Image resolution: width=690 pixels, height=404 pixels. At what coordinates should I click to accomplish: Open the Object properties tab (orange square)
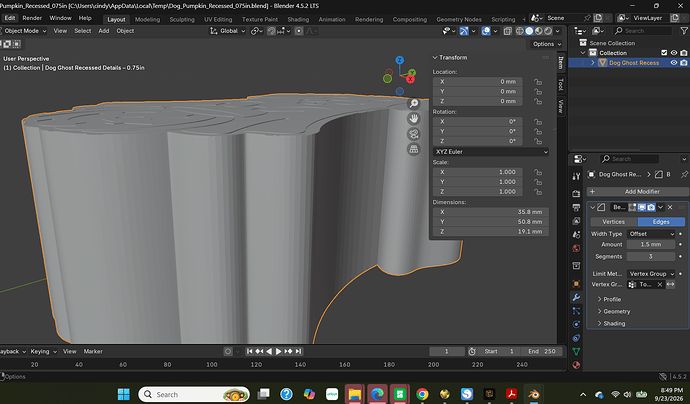tap(576, 284)
